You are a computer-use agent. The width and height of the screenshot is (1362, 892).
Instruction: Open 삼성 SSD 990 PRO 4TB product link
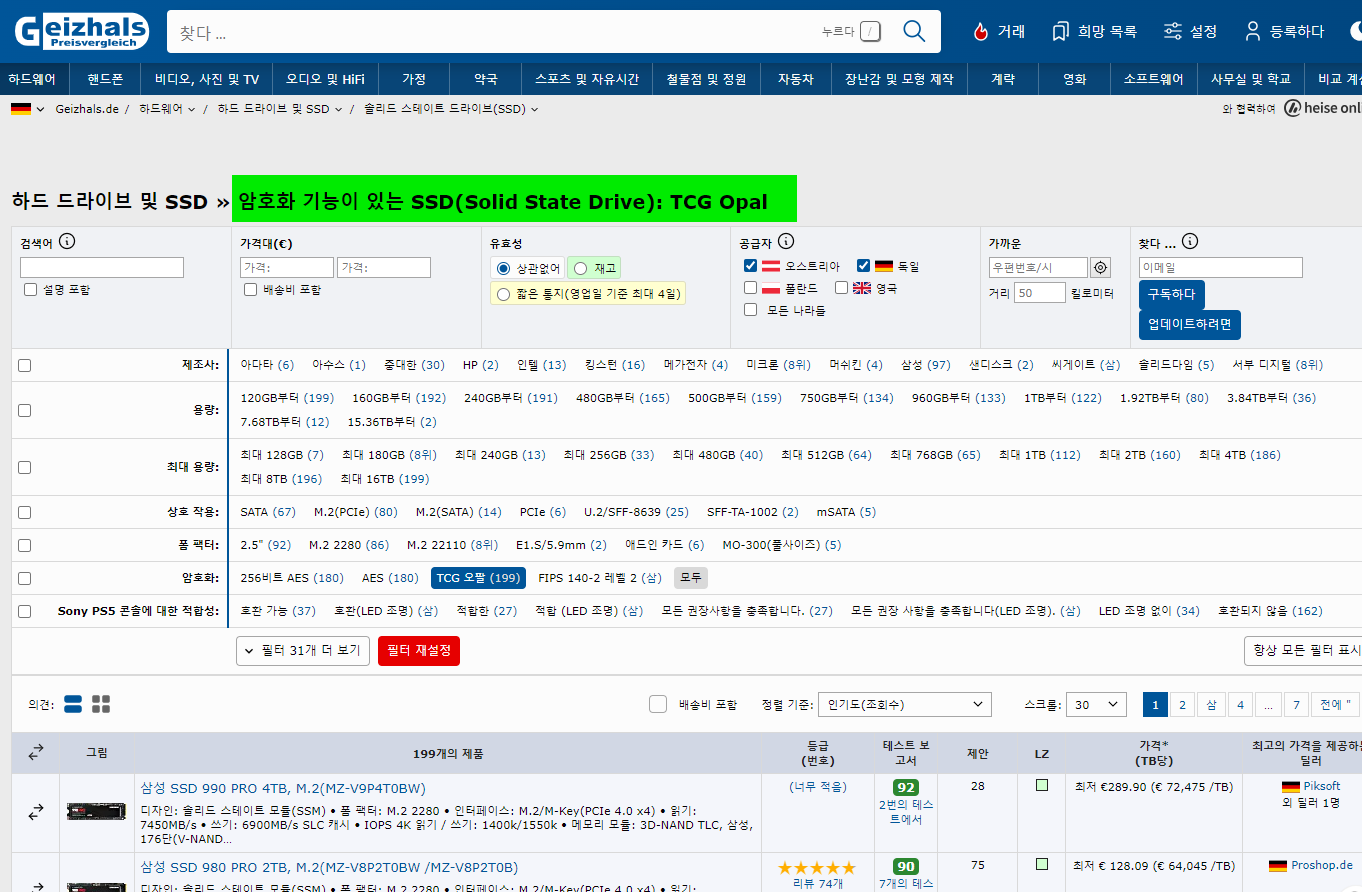click(283, 788)
